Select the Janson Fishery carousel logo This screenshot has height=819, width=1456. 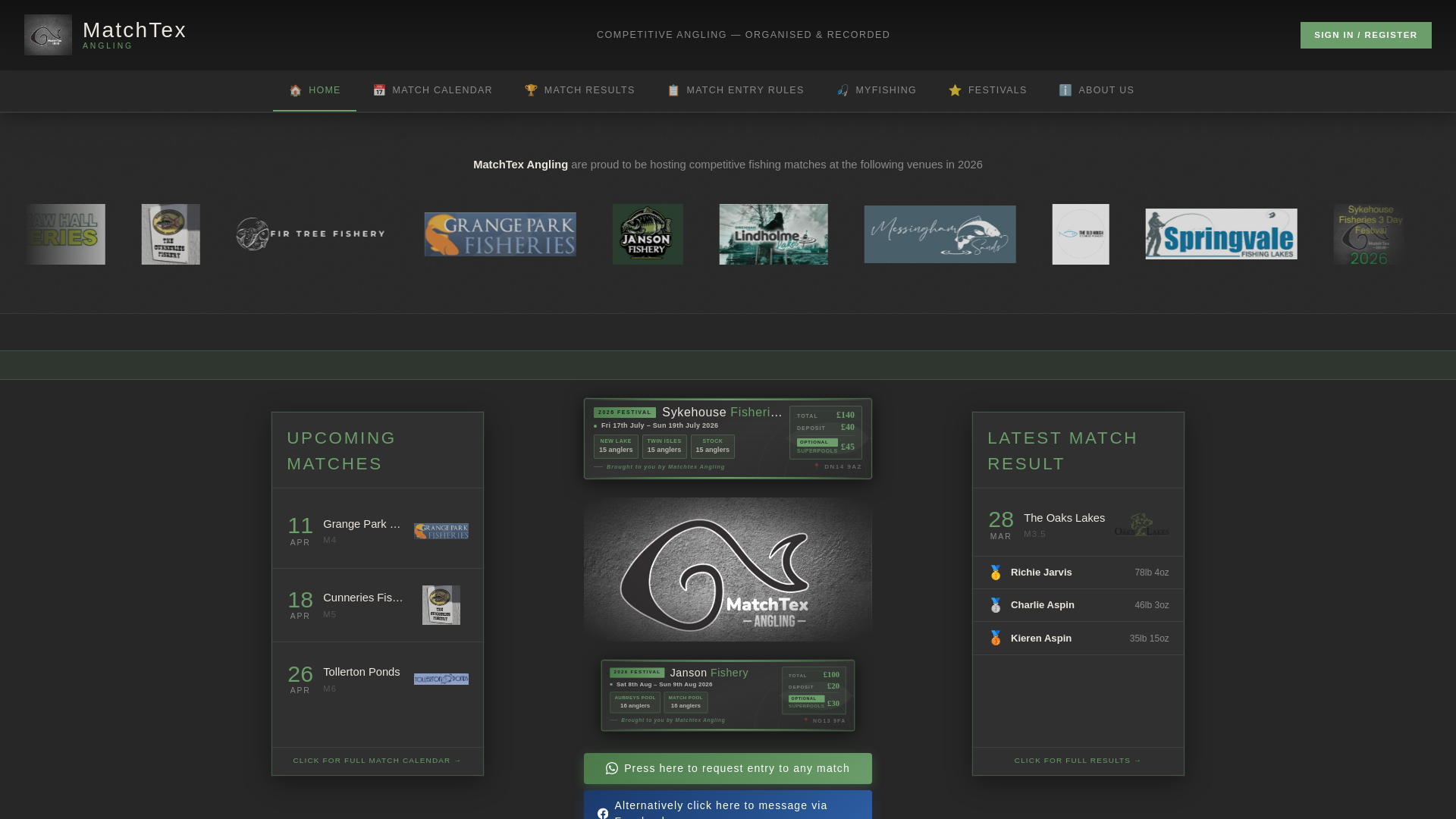[x=648, y=234]
